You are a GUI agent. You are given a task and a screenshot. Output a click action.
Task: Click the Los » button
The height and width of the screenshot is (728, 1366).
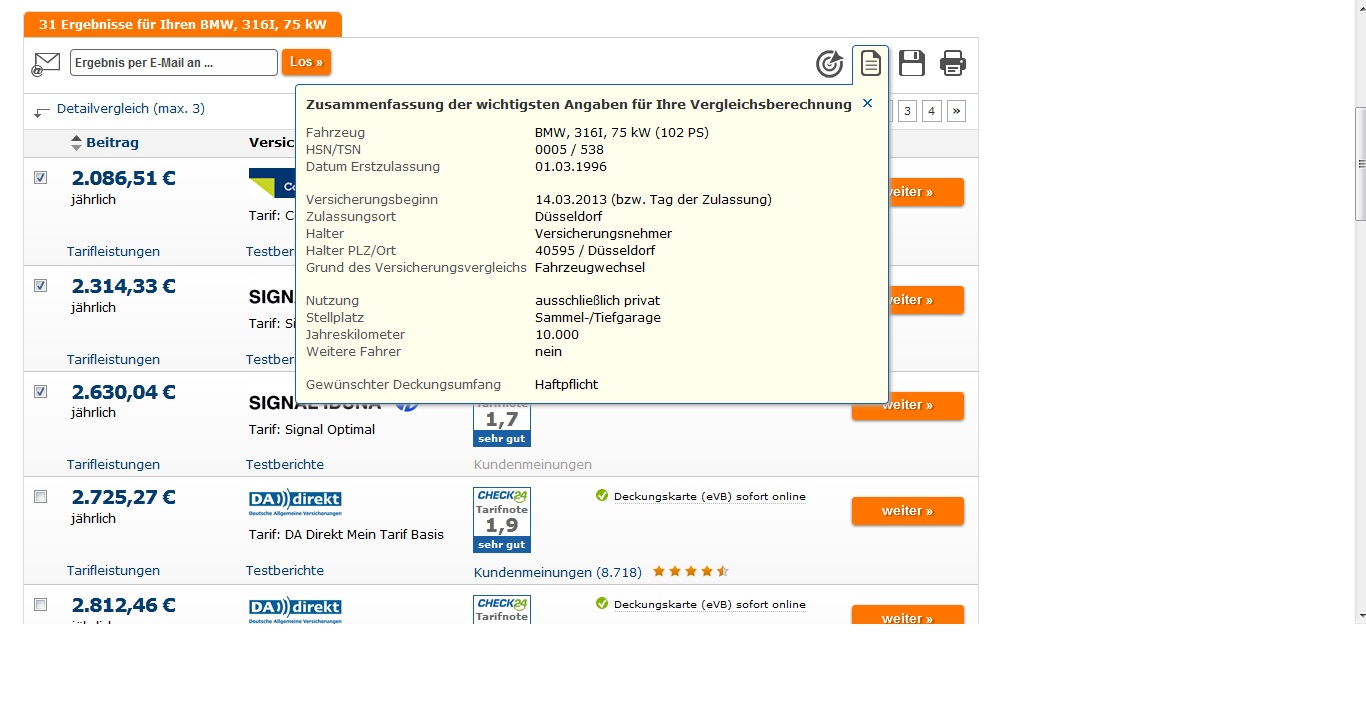[306, 62]
